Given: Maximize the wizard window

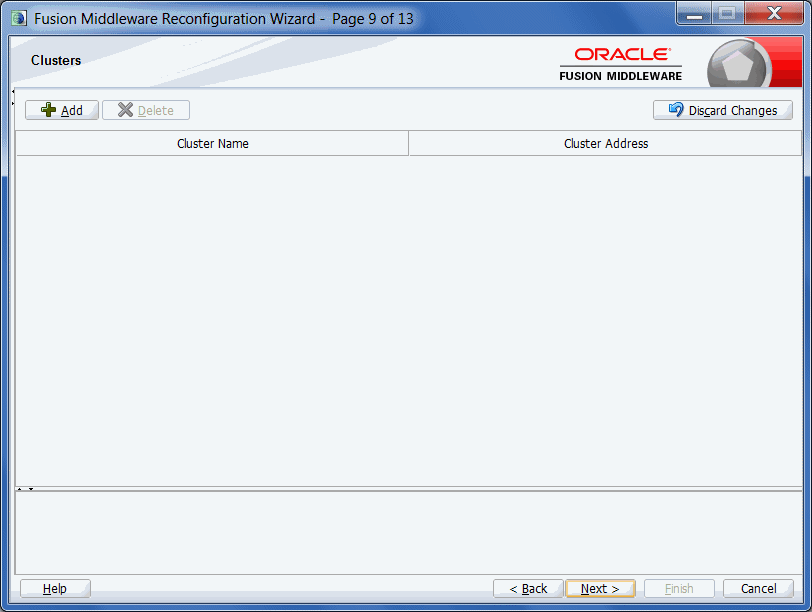Looking at the screenshot, I should pos(728,13).
